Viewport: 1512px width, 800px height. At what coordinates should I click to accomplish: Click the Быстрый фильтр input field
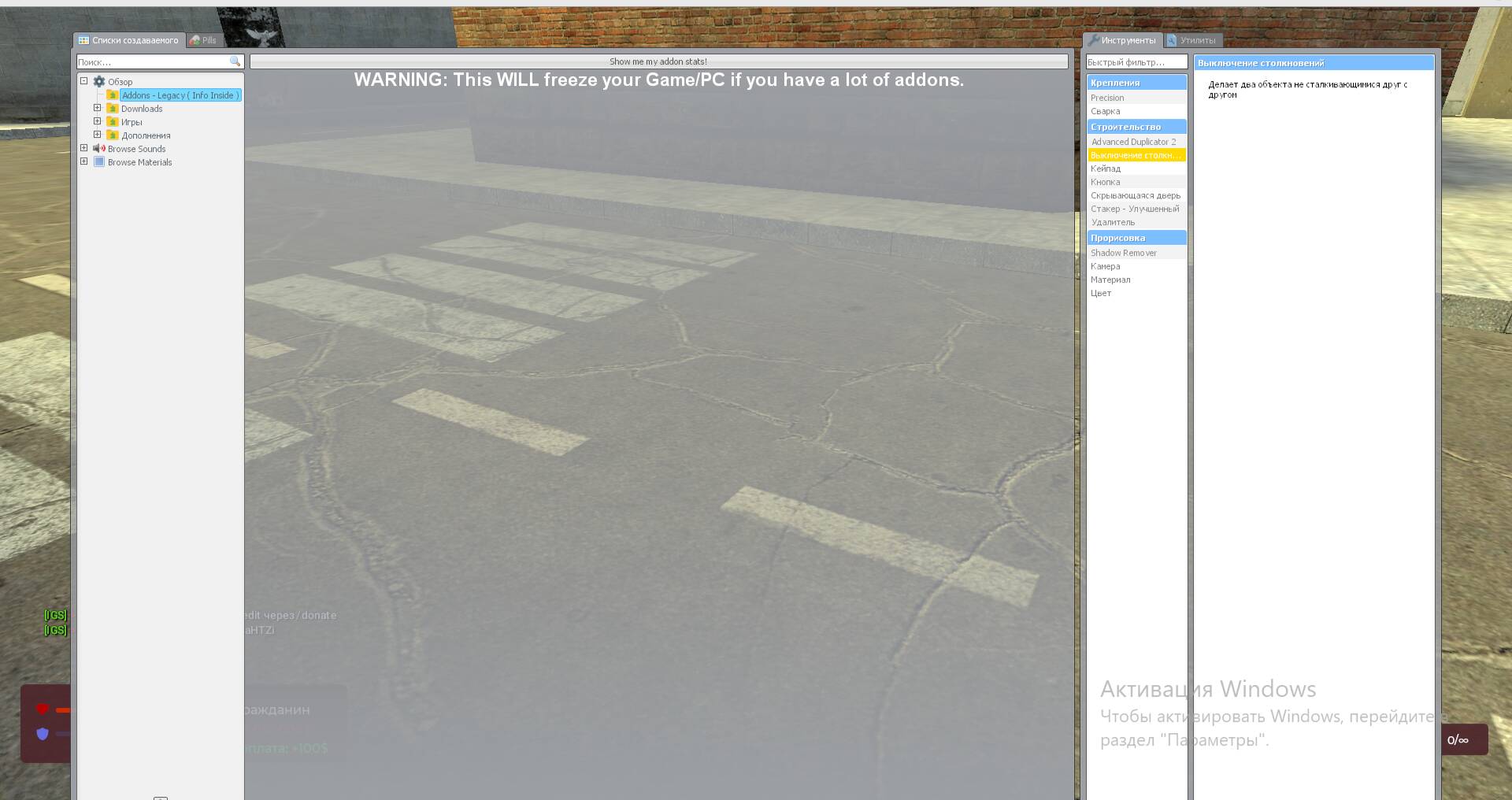1136,62
